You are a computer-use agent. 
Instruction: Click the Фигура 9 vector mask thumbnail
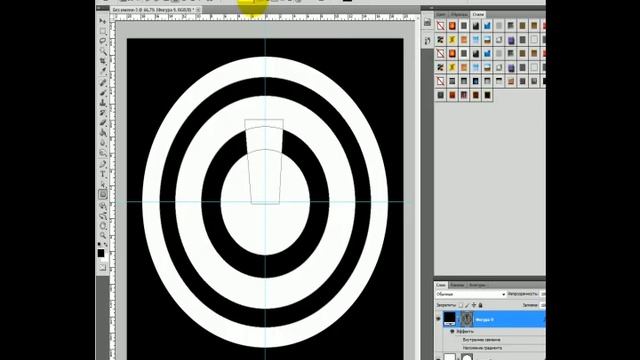(467, 319)
